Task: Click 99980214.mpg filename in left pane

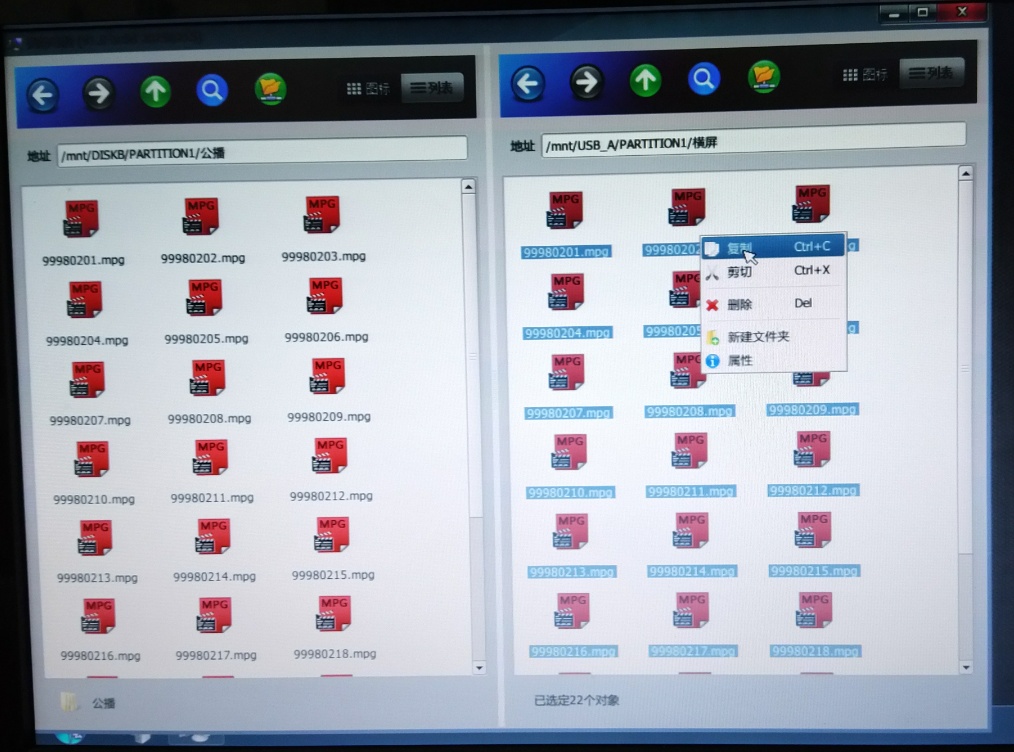Action: [214, 576]
